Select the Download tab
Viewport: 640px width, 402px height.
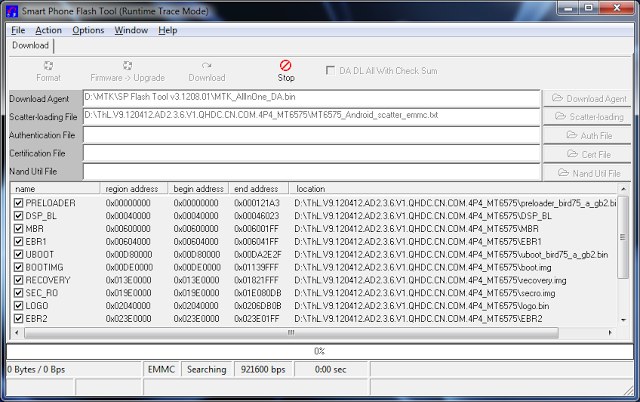pos(30,45)
